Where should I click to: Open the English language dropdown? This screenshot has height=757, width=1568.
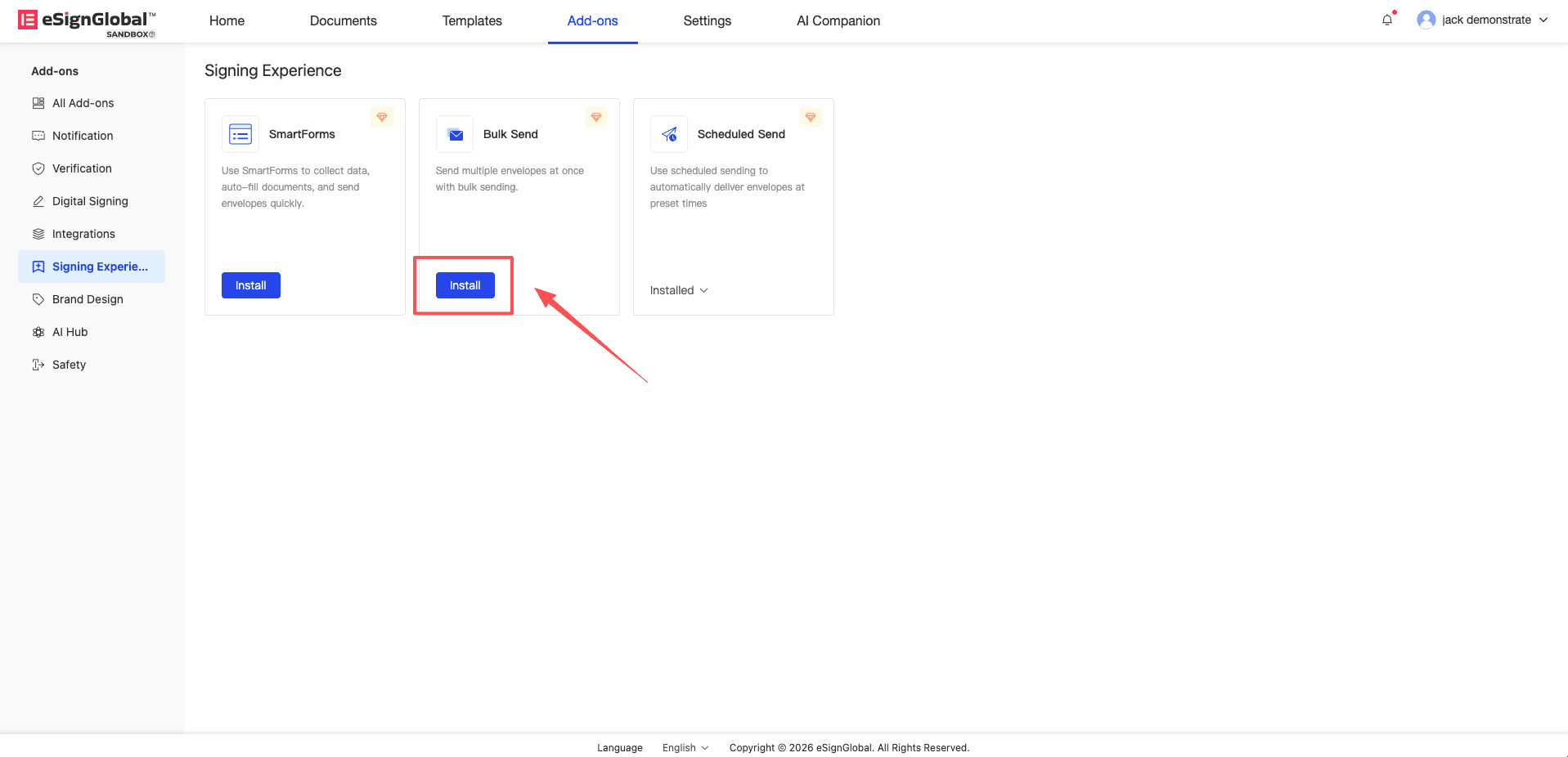tap(685, 748)
